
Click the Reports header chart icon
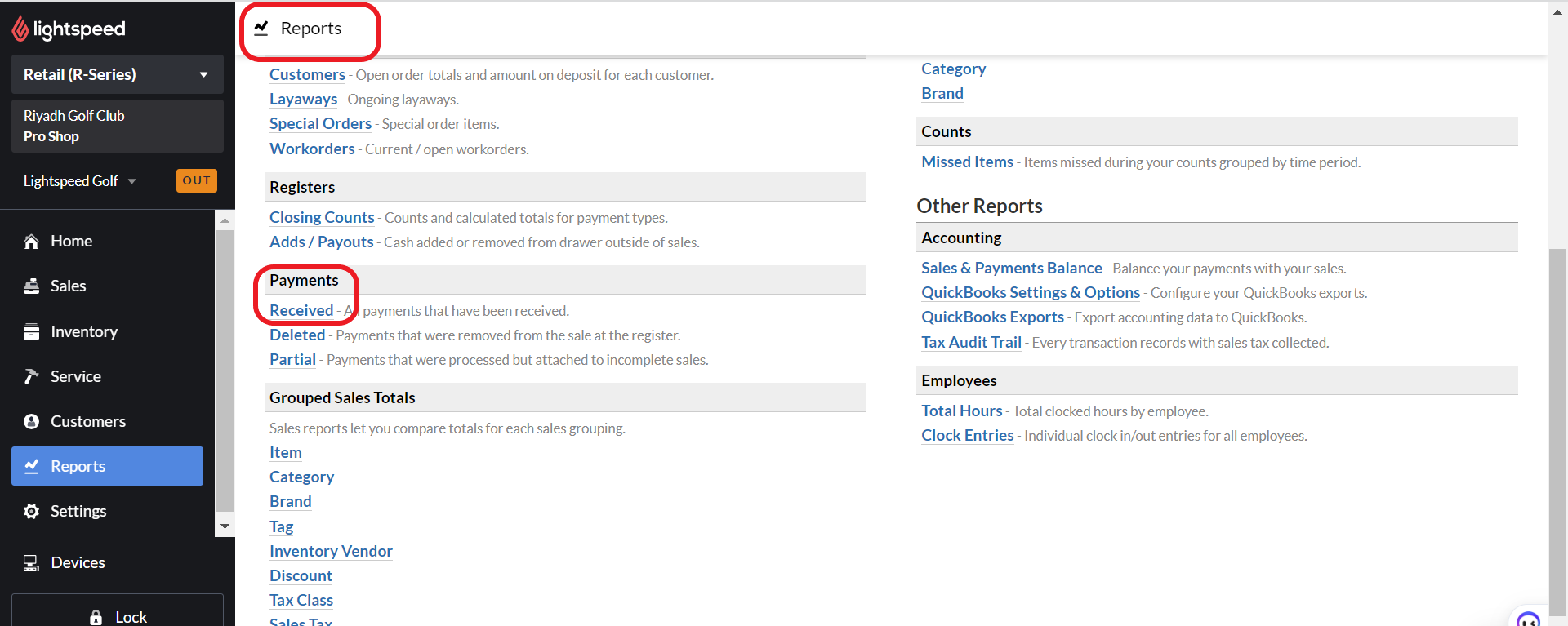[x=261, y=29]
